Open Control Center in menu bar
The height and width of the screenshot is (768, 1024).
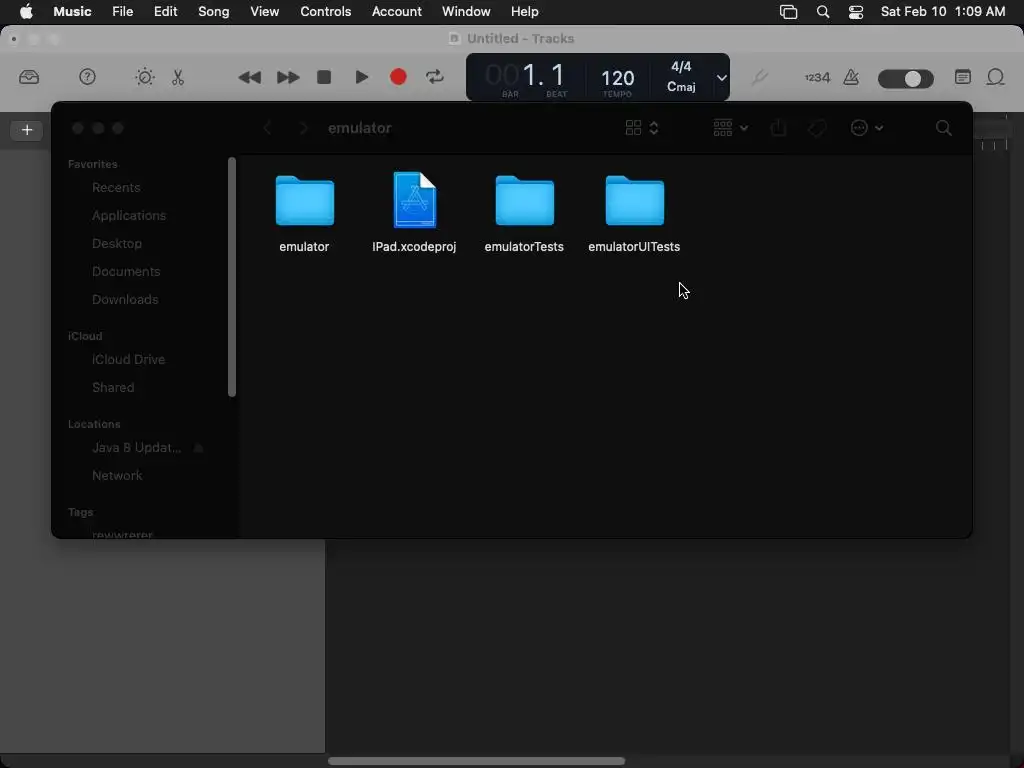856,12
